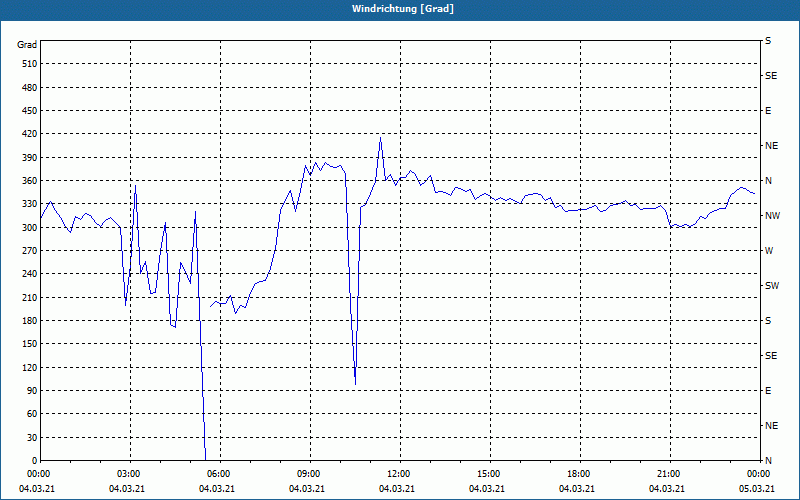Select the "04.03.21" date under 18:00
Screen dimensions: 800x500
pos(577,489)
